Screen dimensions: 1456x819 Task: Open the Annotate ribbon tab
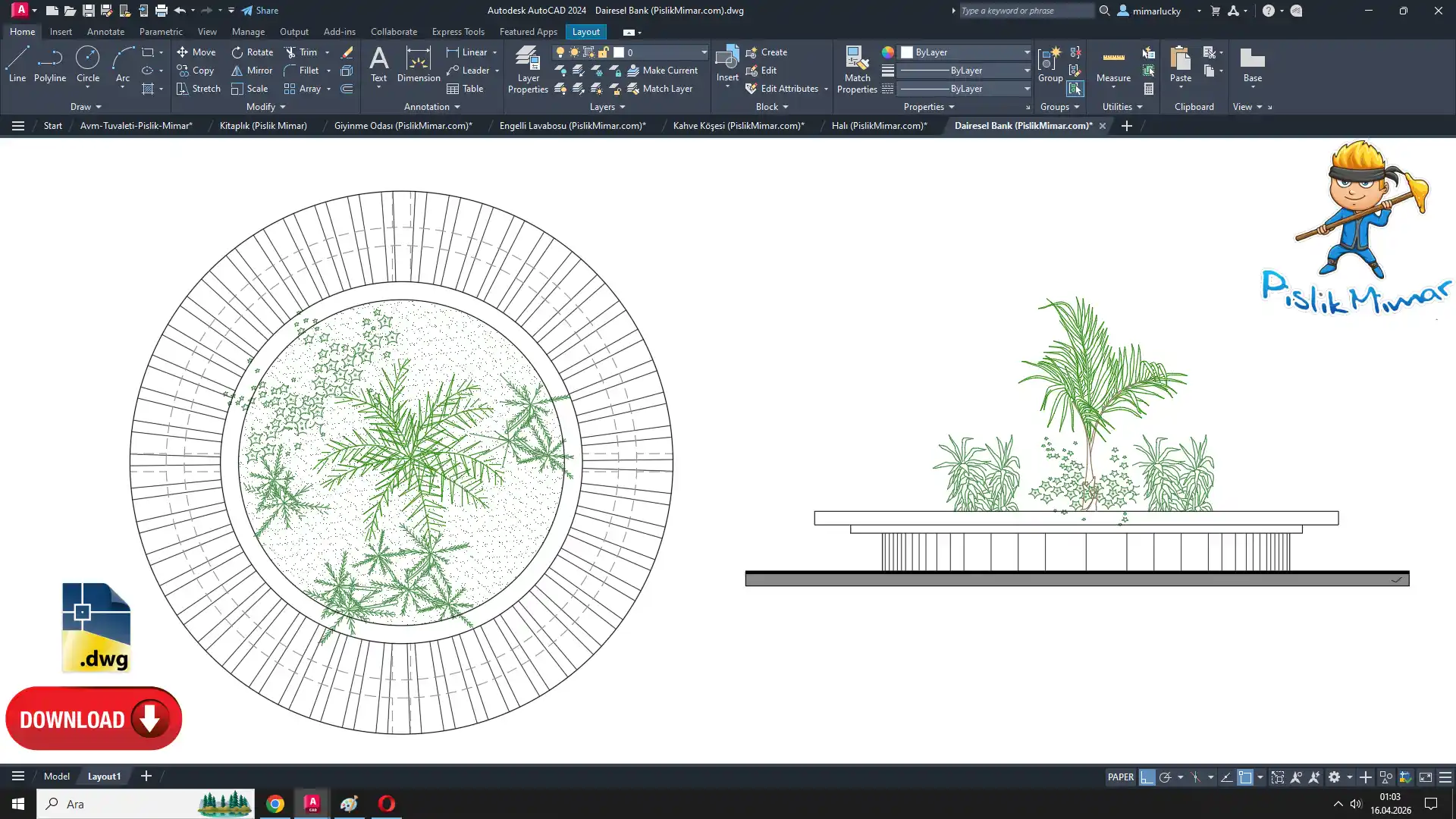pyautogui.click(x=105, y=32)
